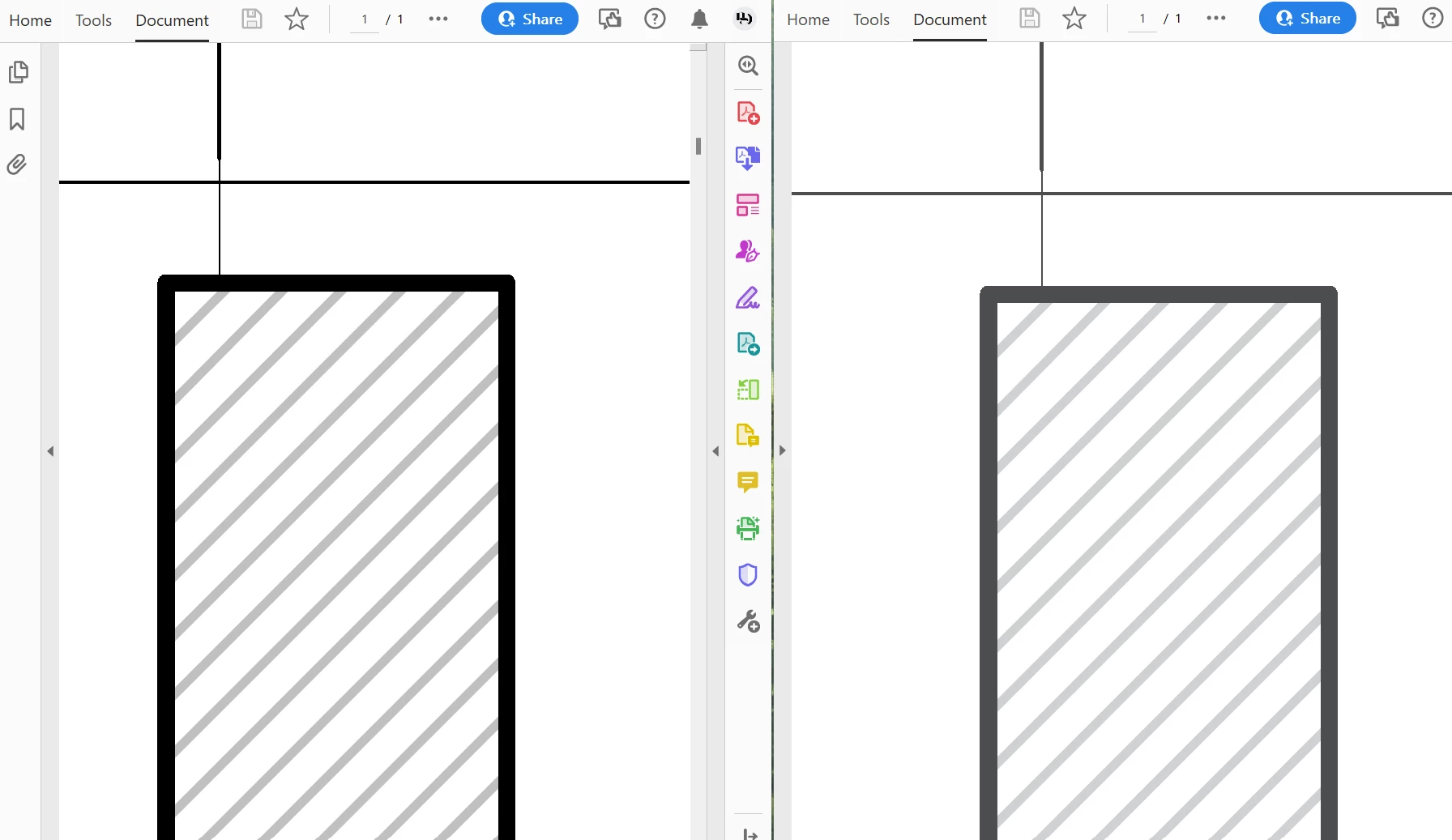The width and height of the screenshot is (1452, 840).
Task: Open the more options ellipsis in left window
Action: pyautogui.click(x=438, y=19)
